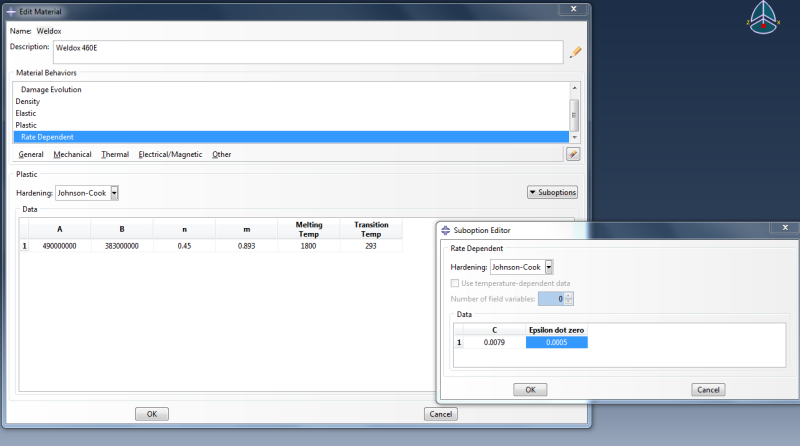Click cell A value 490000000
800x446 pixels.
(60, 246)
